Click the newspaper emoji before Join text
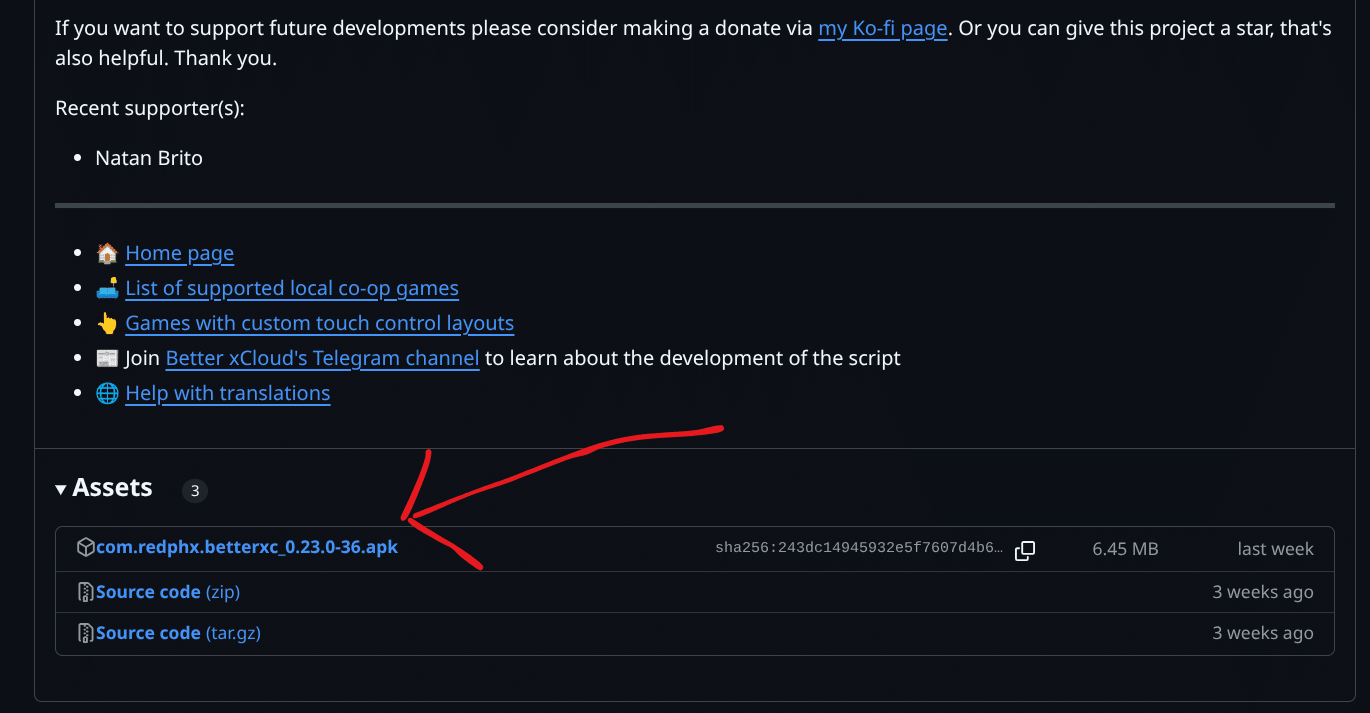Screen dimensions: 1370x713 click(107, 358)
